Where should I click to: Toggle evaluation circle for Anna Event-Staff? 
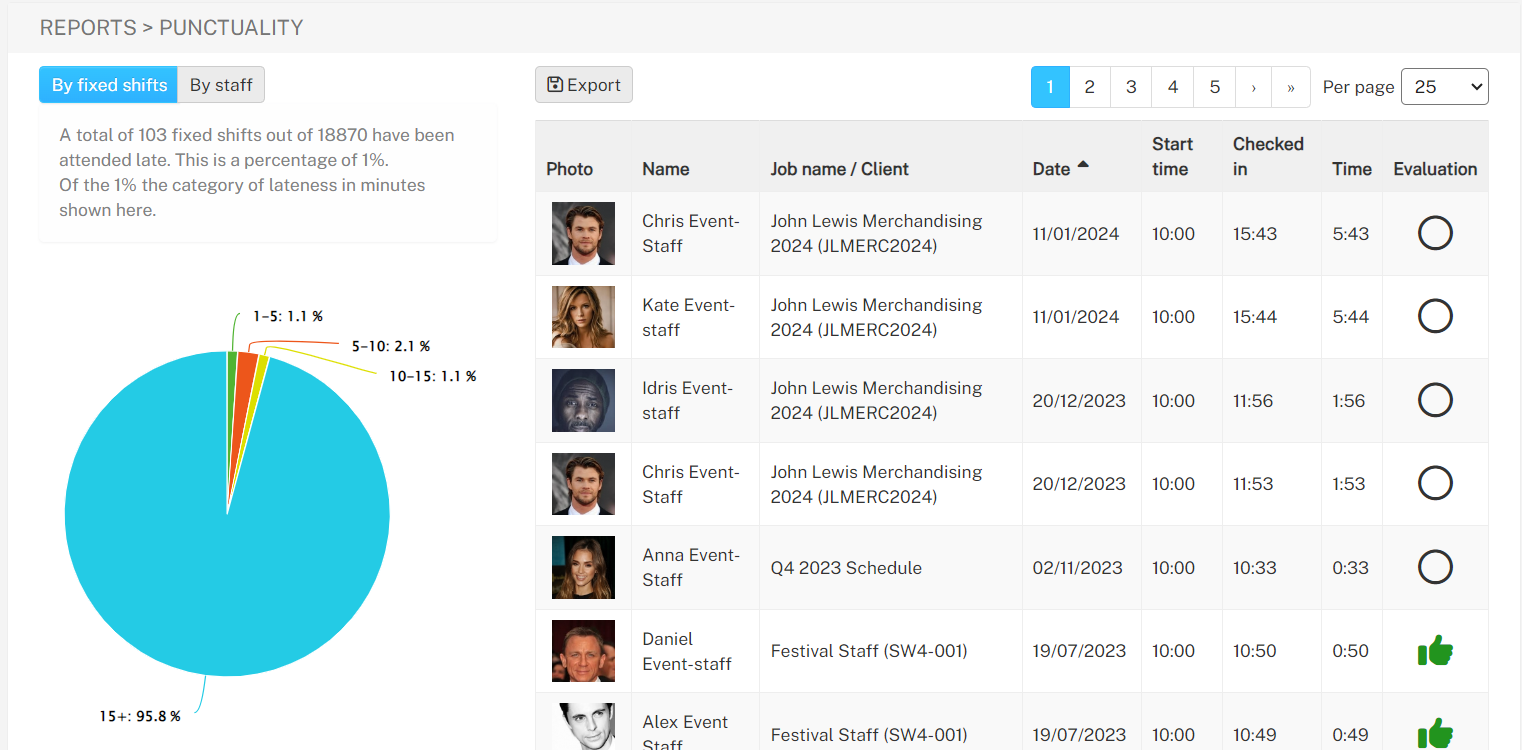(x=1435, y=568)
